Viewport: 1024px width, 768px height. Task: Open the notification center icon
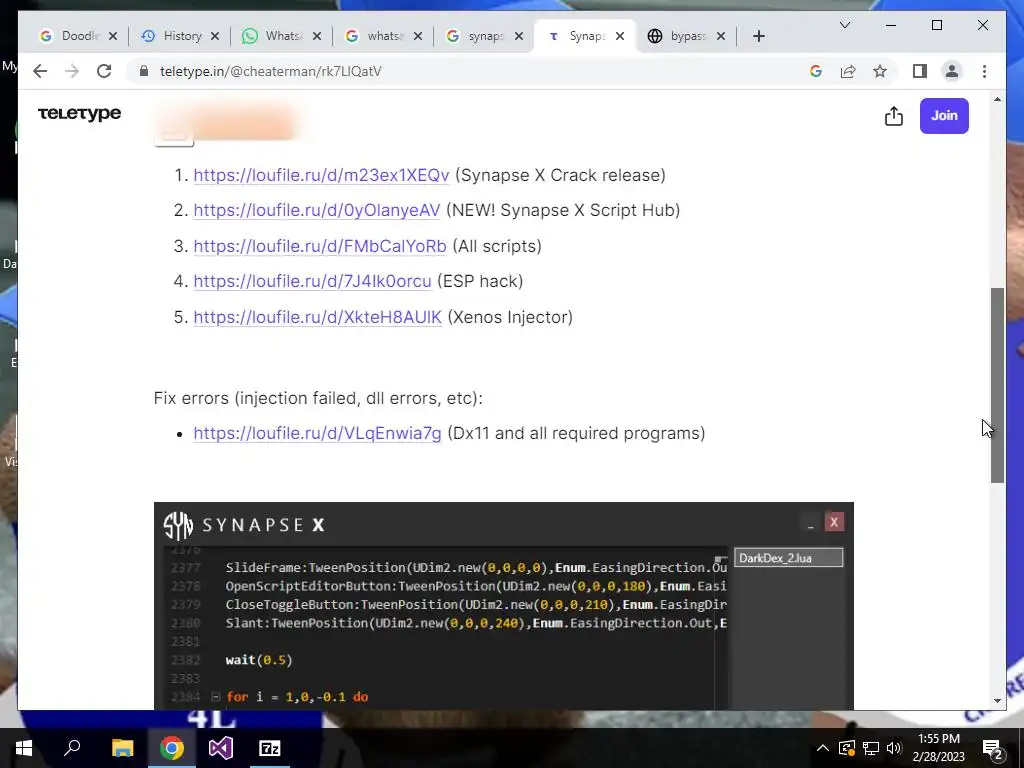pyautogui.click(x=993, y=749)
